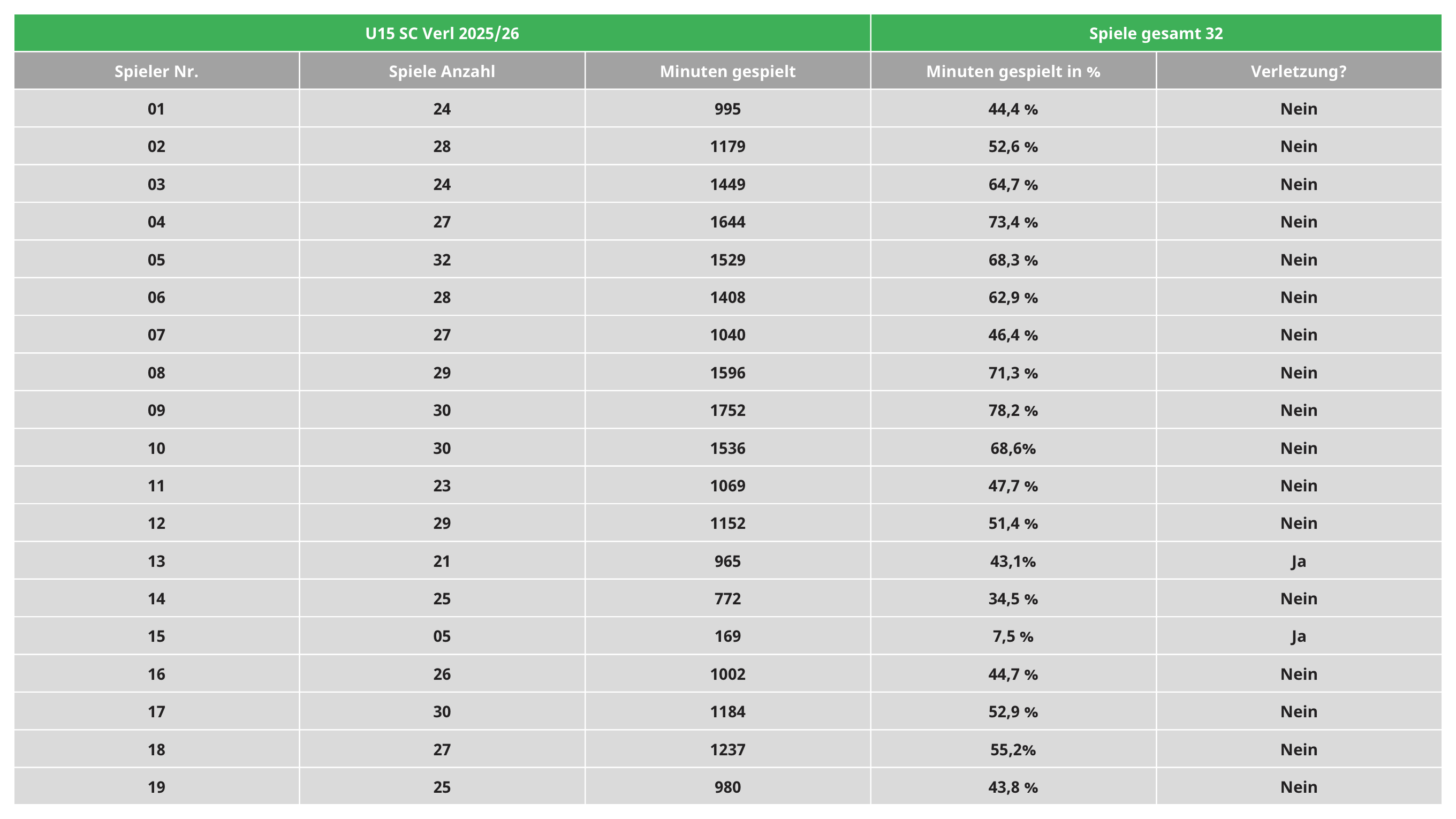
Task: Click the 'Verletzung?' column header
Action: 1299,71
